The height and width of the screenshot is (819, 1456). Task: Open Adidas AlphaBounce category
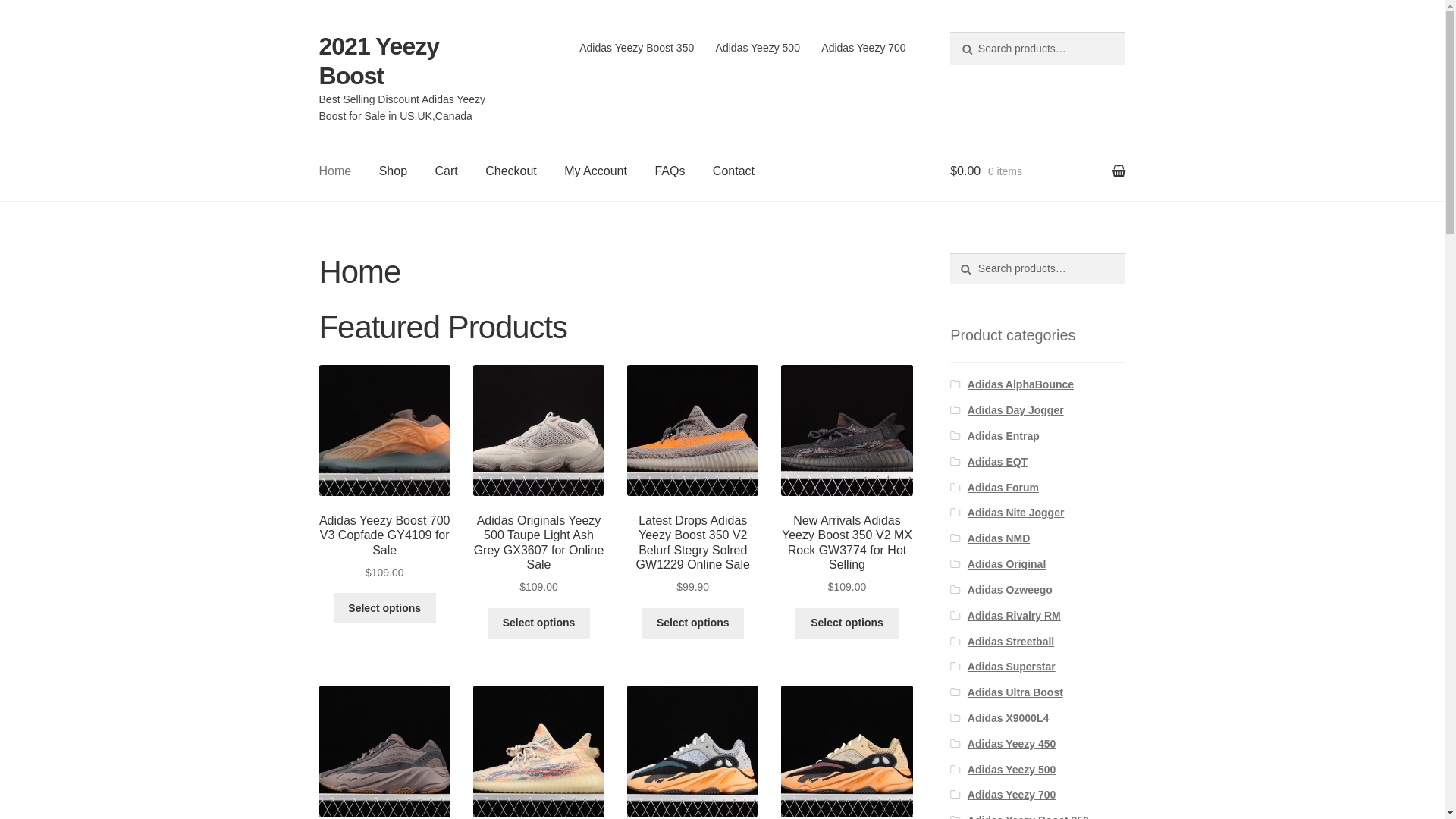1020,384
